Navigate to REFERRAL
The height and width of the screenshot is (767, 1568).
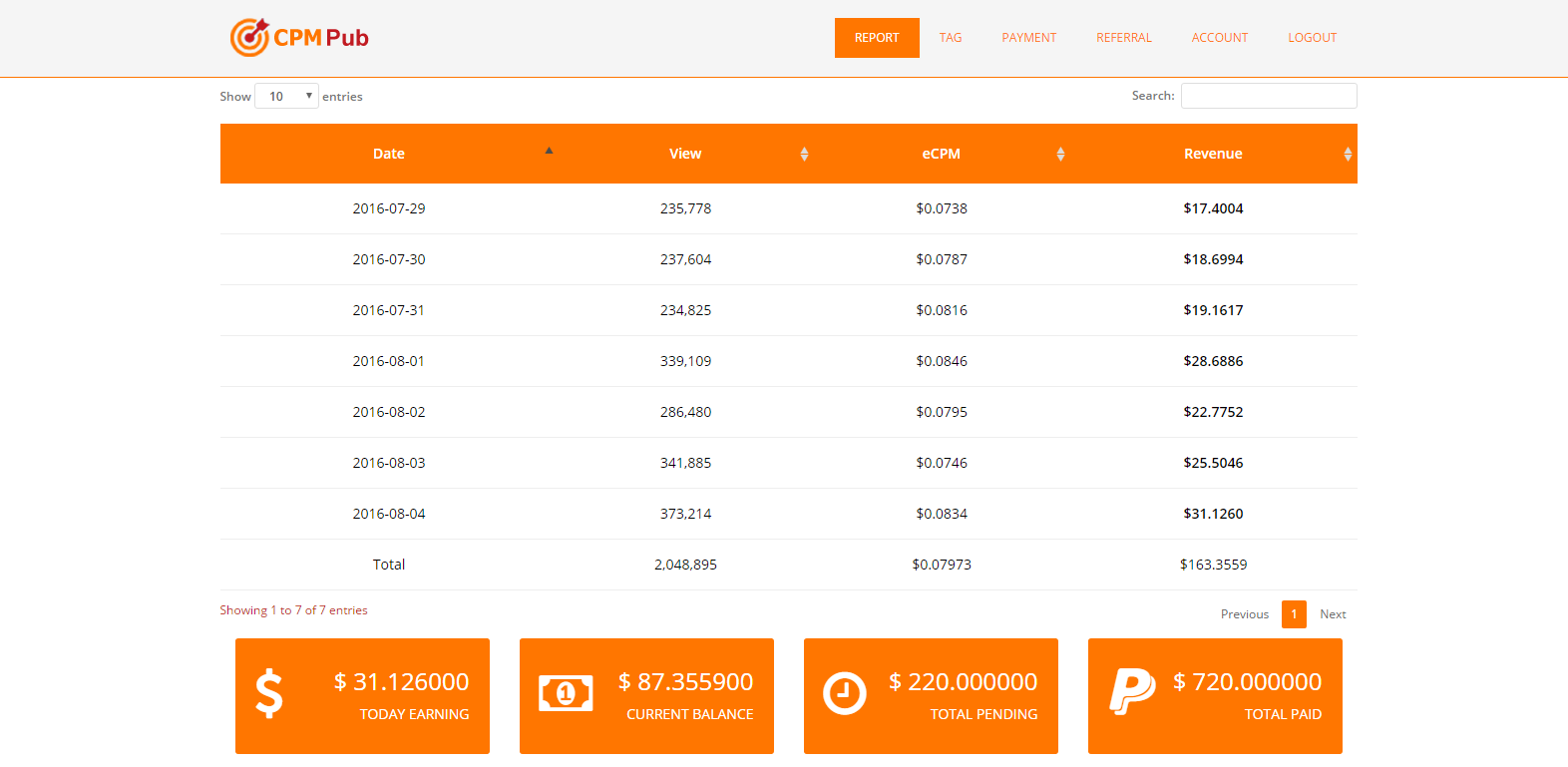(x=1124, y=38)
